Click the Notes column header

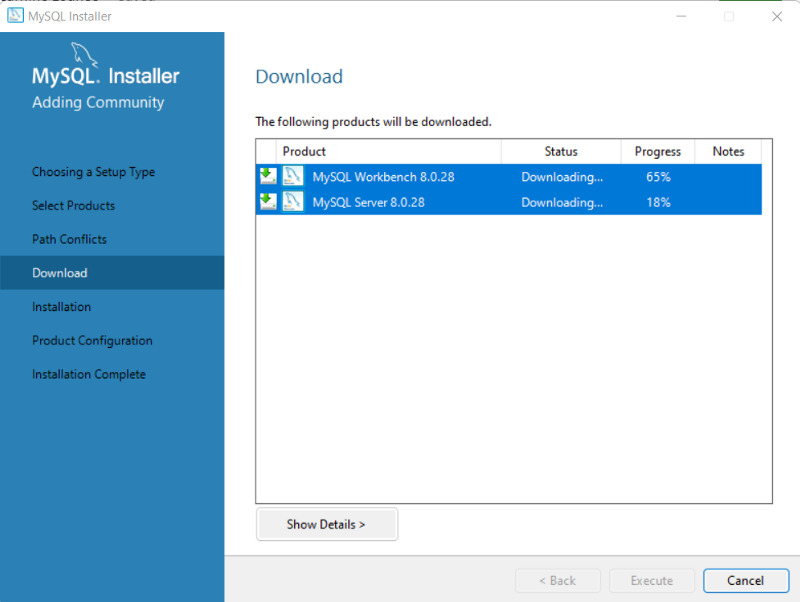point(728,152)
